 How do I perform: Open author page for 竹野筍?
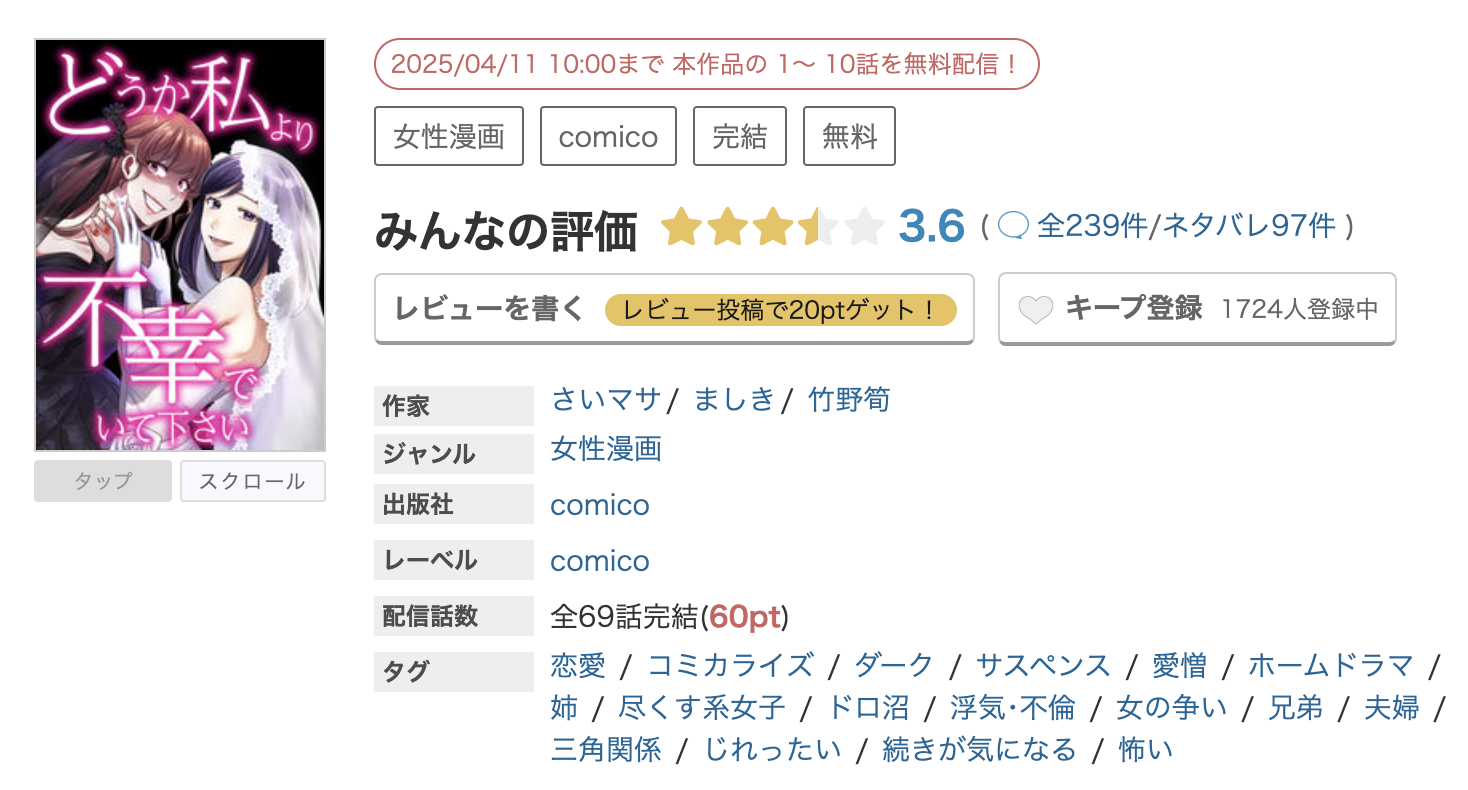849,399
